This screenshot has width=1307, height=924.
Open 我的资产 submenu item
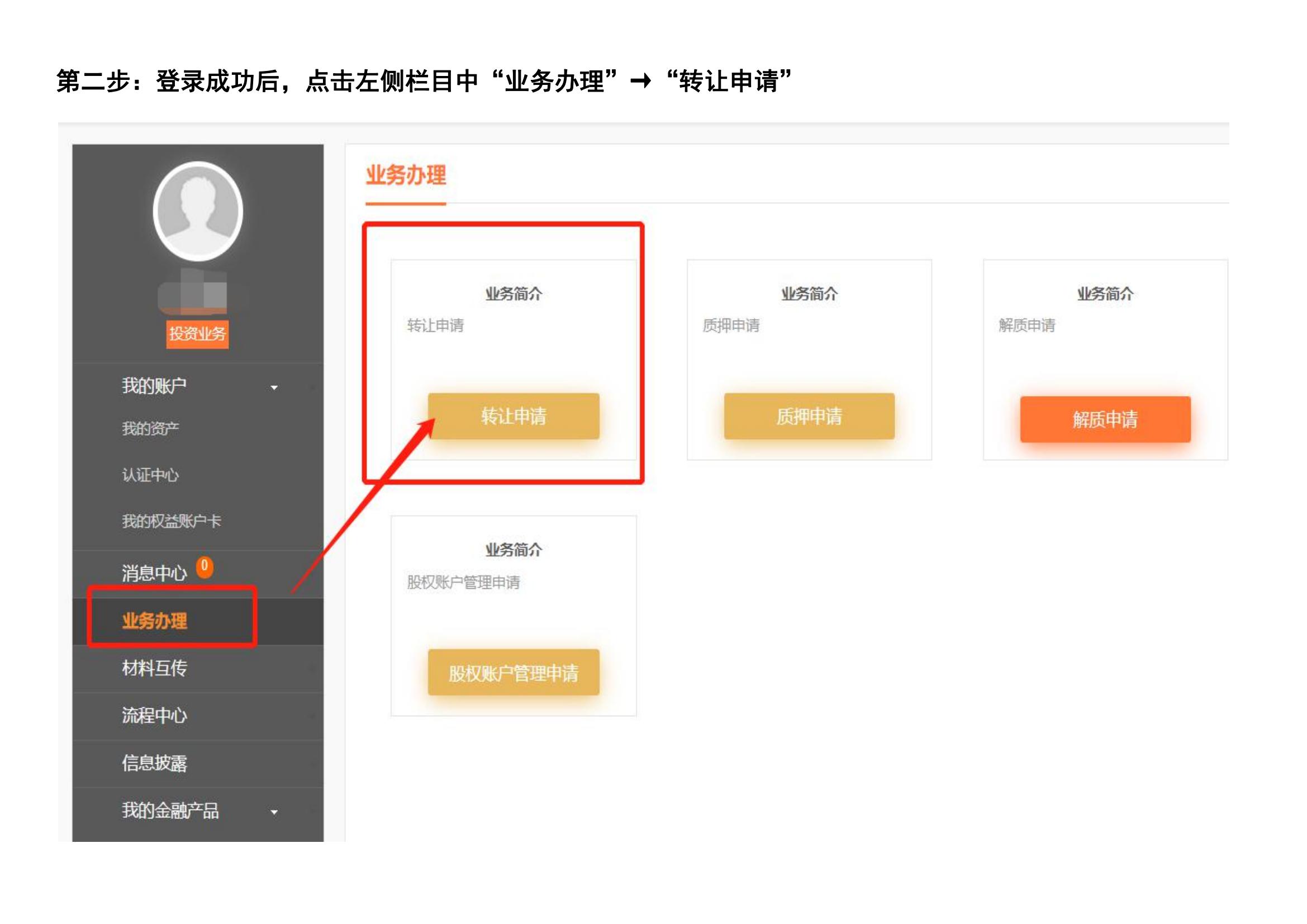tap(150, 428)
